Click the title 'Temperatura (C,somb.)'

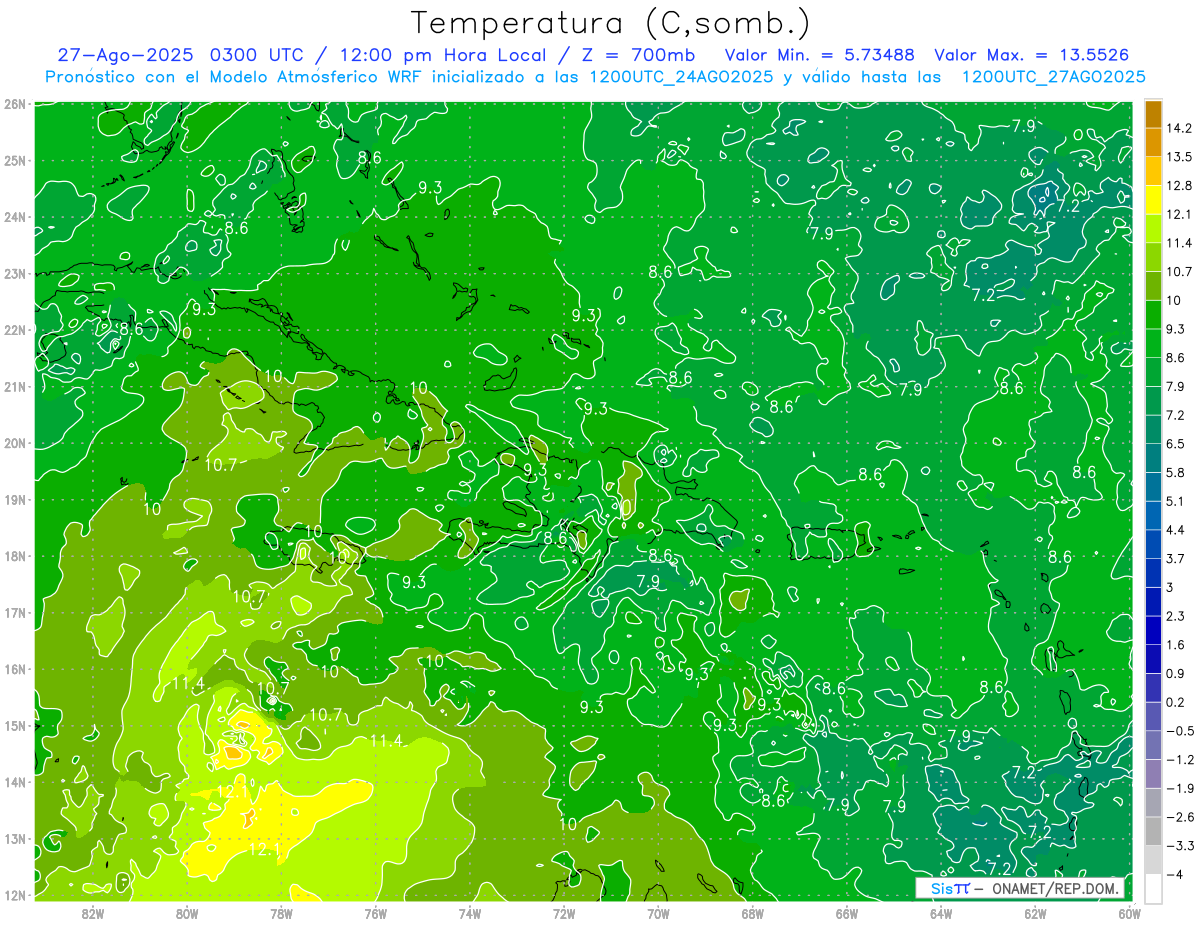[x=610, y=24]
